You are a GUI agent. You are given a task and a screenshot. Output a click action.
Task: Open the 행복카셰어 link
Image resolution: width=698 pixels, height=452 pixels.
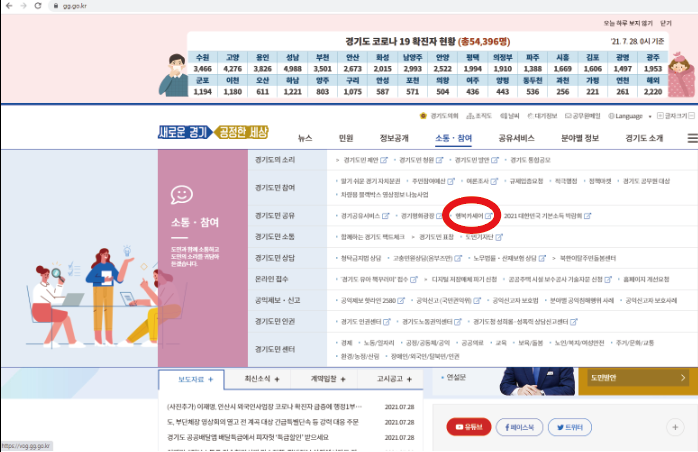tap(469, 215)
